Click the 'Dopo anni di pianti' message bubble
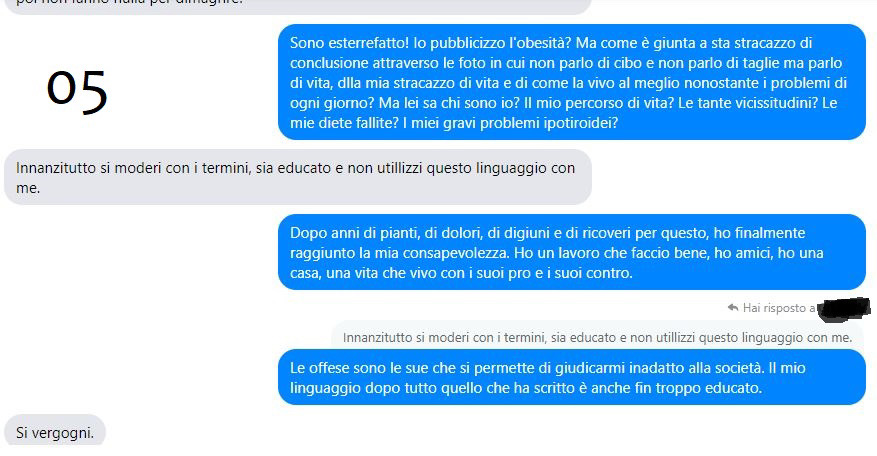 [572, 252]
